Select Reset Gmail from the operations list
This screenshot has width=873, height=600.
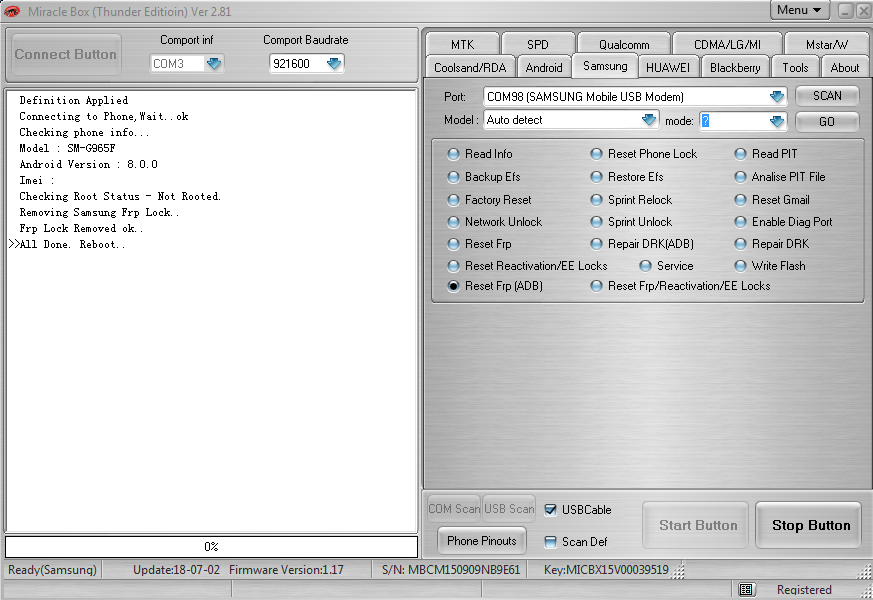[x=740, y=199]
